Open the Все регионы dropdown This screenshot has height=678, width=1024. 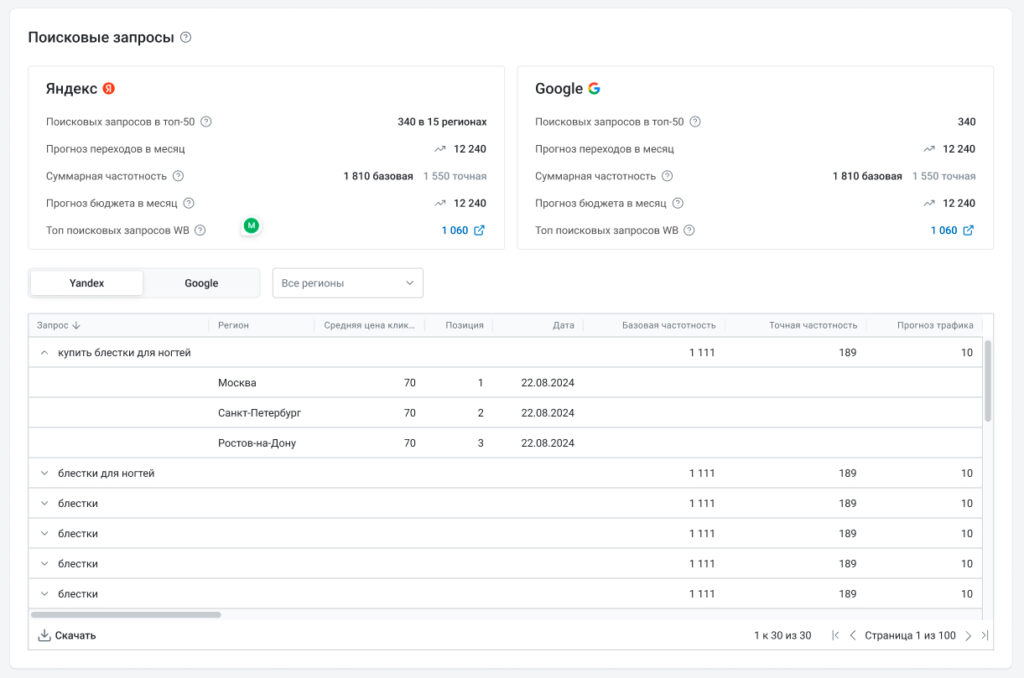[347, 283]
